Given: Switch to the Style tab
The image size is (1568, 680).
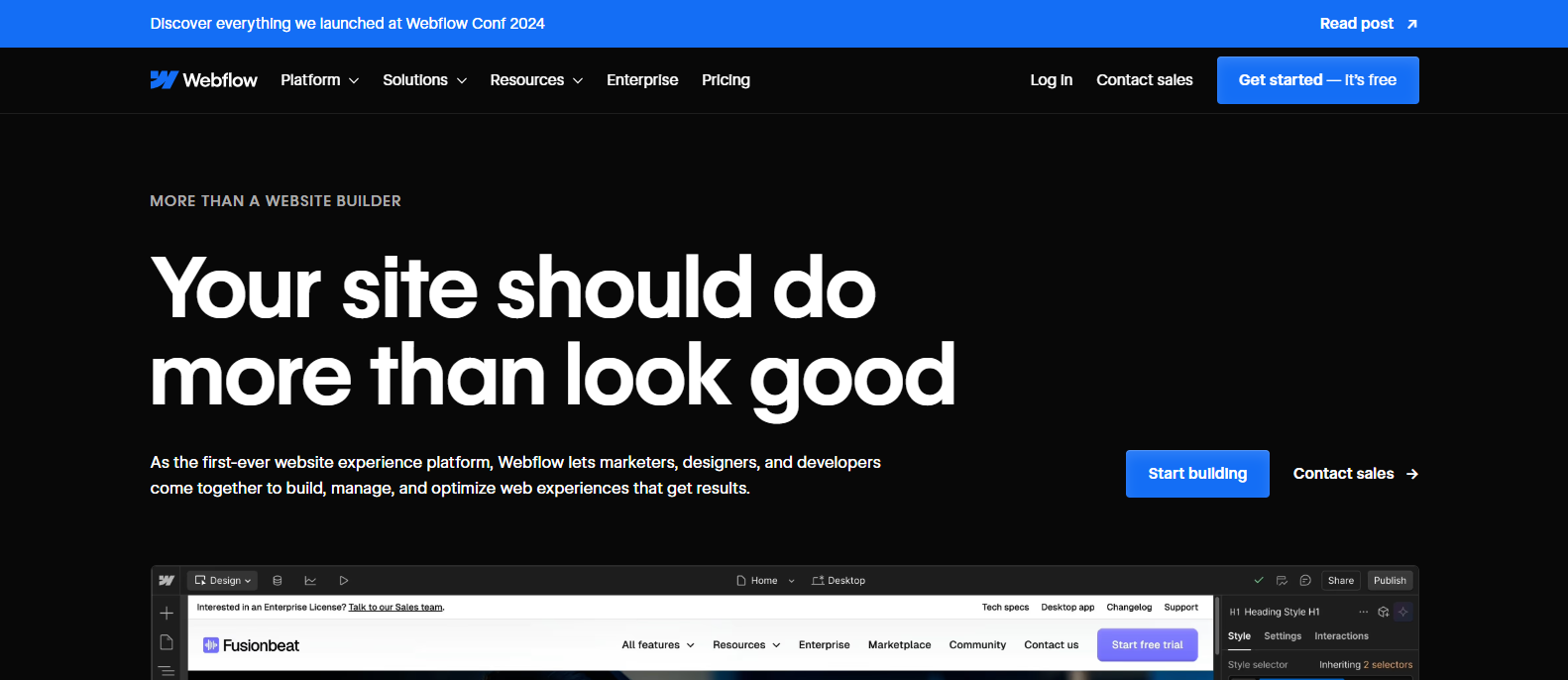Looking at the screenshot, I should point(1239,636).
